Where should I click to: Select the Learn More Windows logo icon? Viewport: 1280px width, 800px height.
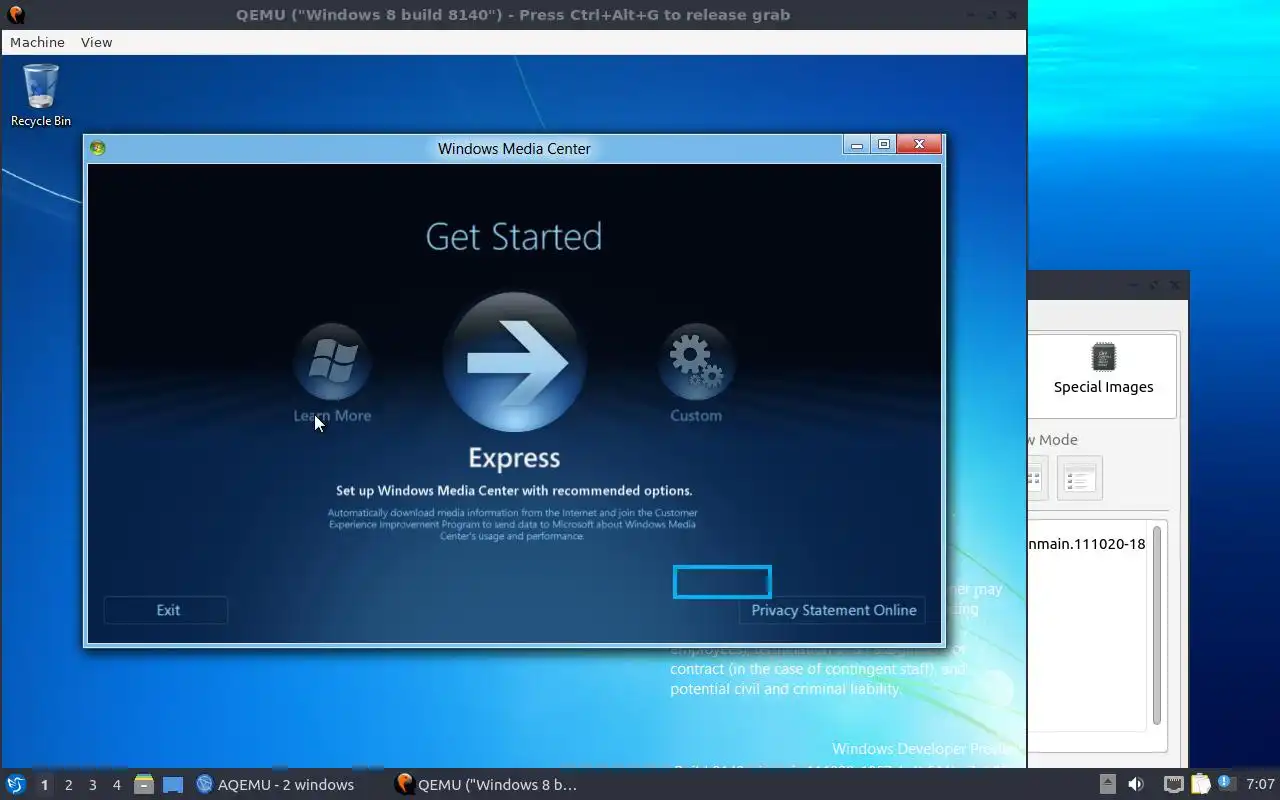click(x=332, y=361)
